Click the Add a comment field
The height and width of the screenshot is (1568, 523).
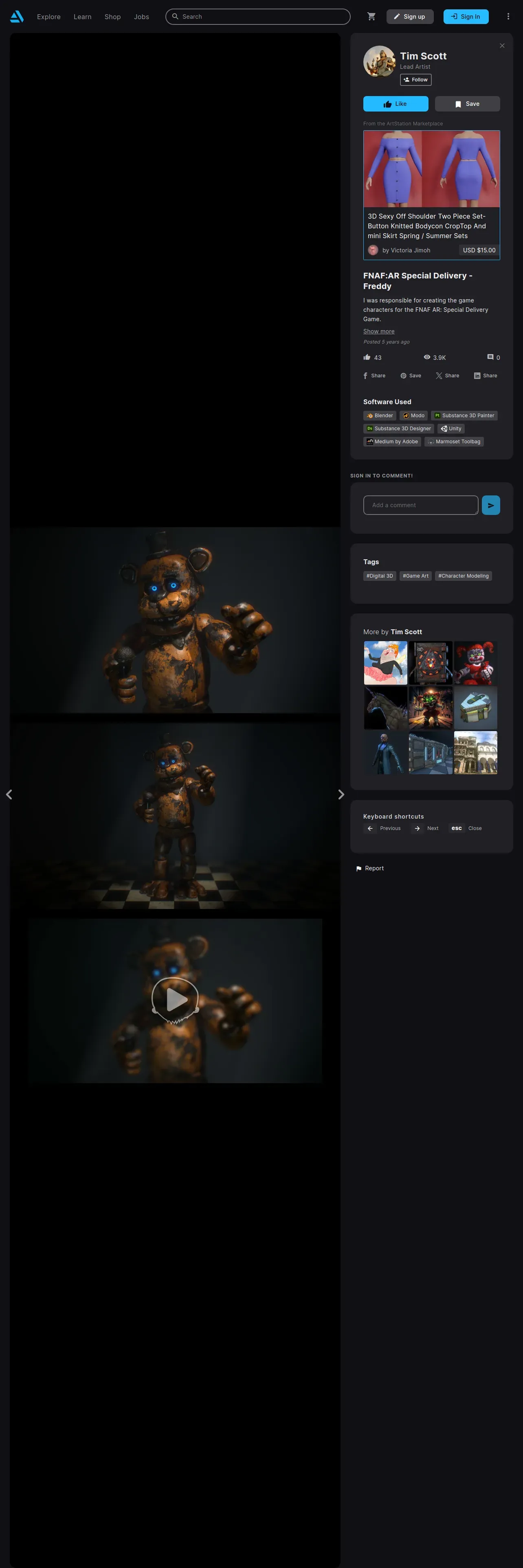coord(421,505)
